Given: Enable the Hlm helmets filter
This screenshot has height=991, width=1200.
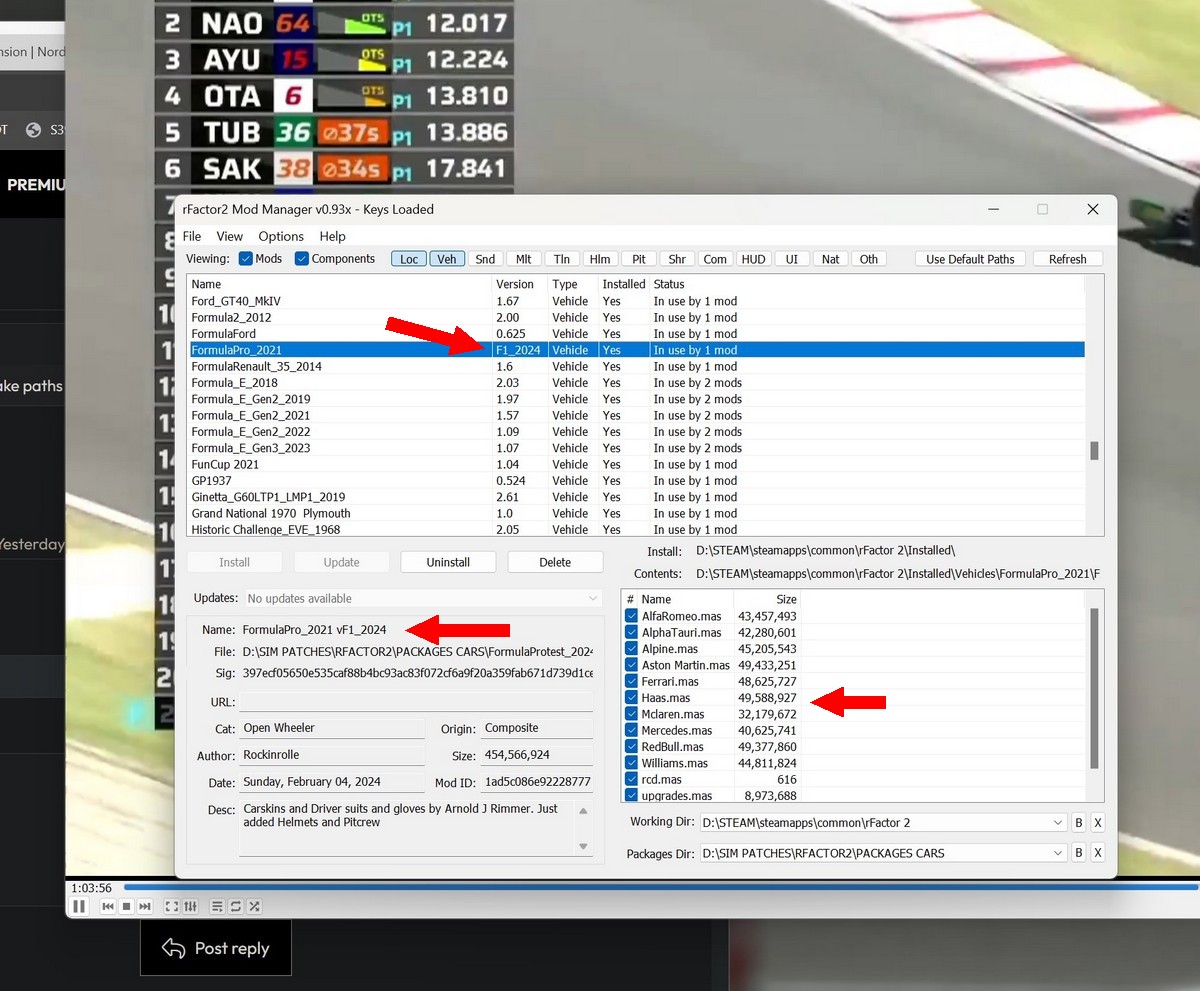Looking at the screenshot, I should [x=600, y=259].
